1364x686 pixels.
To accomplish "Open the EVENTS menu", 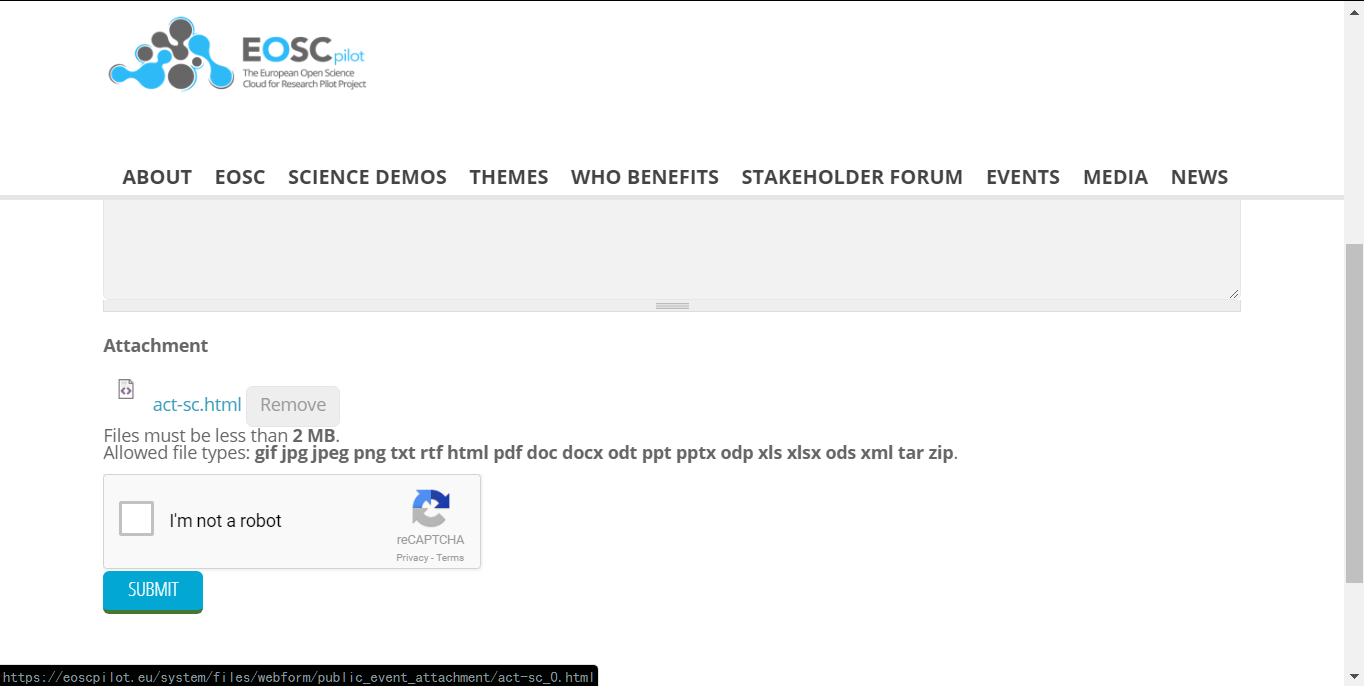I will pyautogui.click(x=1023, y=177).
